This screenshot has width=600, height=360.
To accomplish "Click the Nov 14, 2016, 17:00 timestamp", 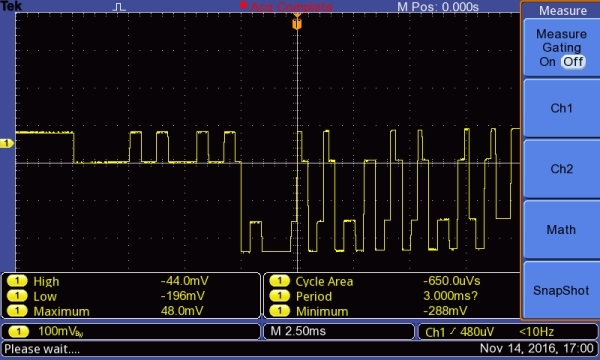I will (536, 349).
